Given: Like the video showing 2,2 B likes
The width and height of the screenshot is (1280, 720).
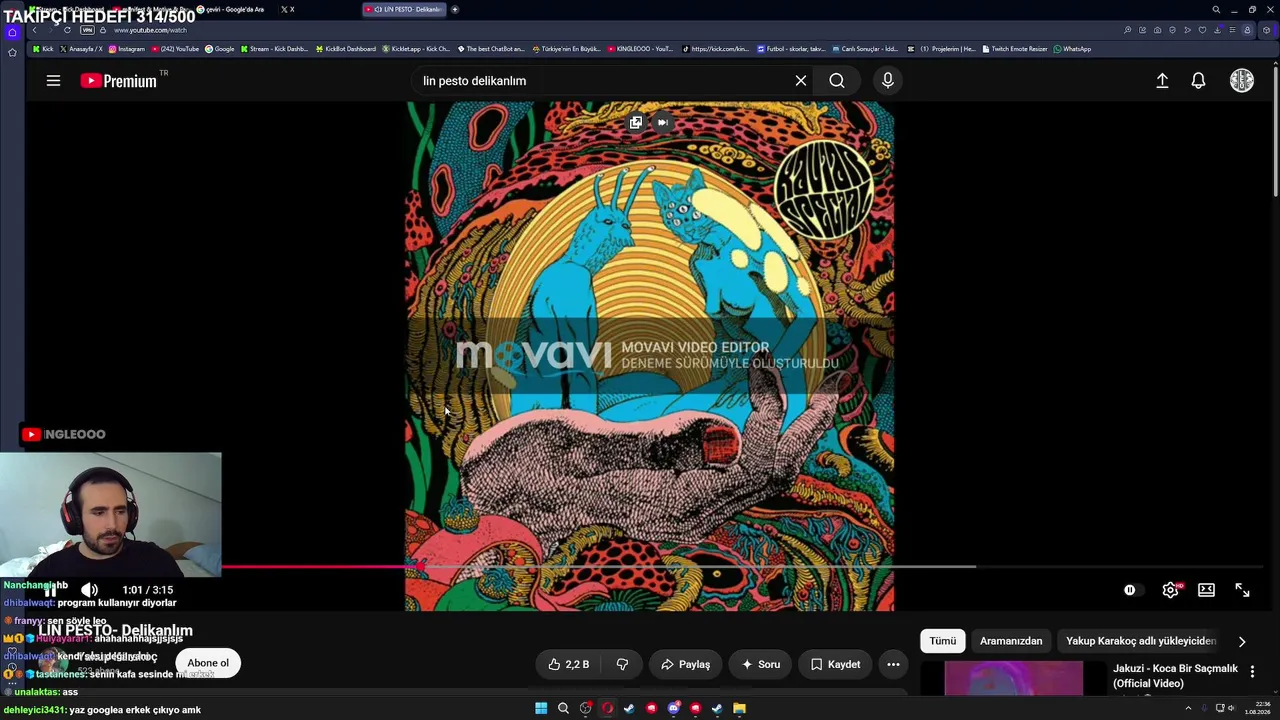Looking at the screenshot, I should 568,664.
